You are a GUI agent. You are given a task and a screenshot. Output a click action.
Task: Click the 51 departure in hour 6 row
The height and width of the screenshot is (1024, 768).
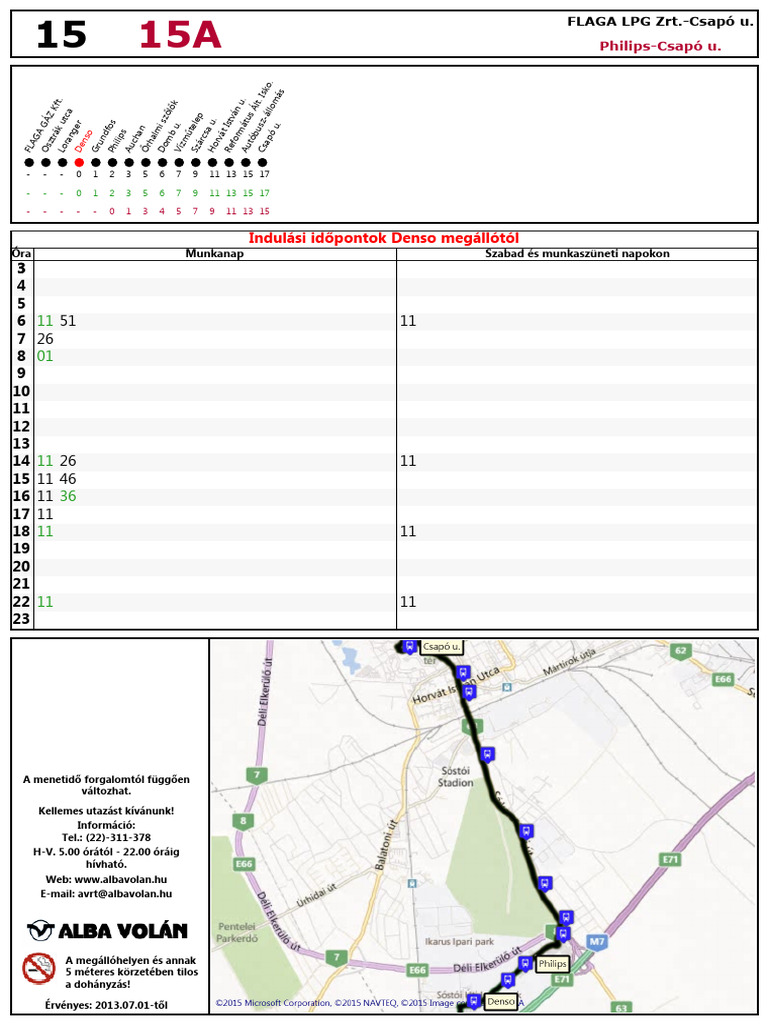pyautogui.click(x=68, y=321)
